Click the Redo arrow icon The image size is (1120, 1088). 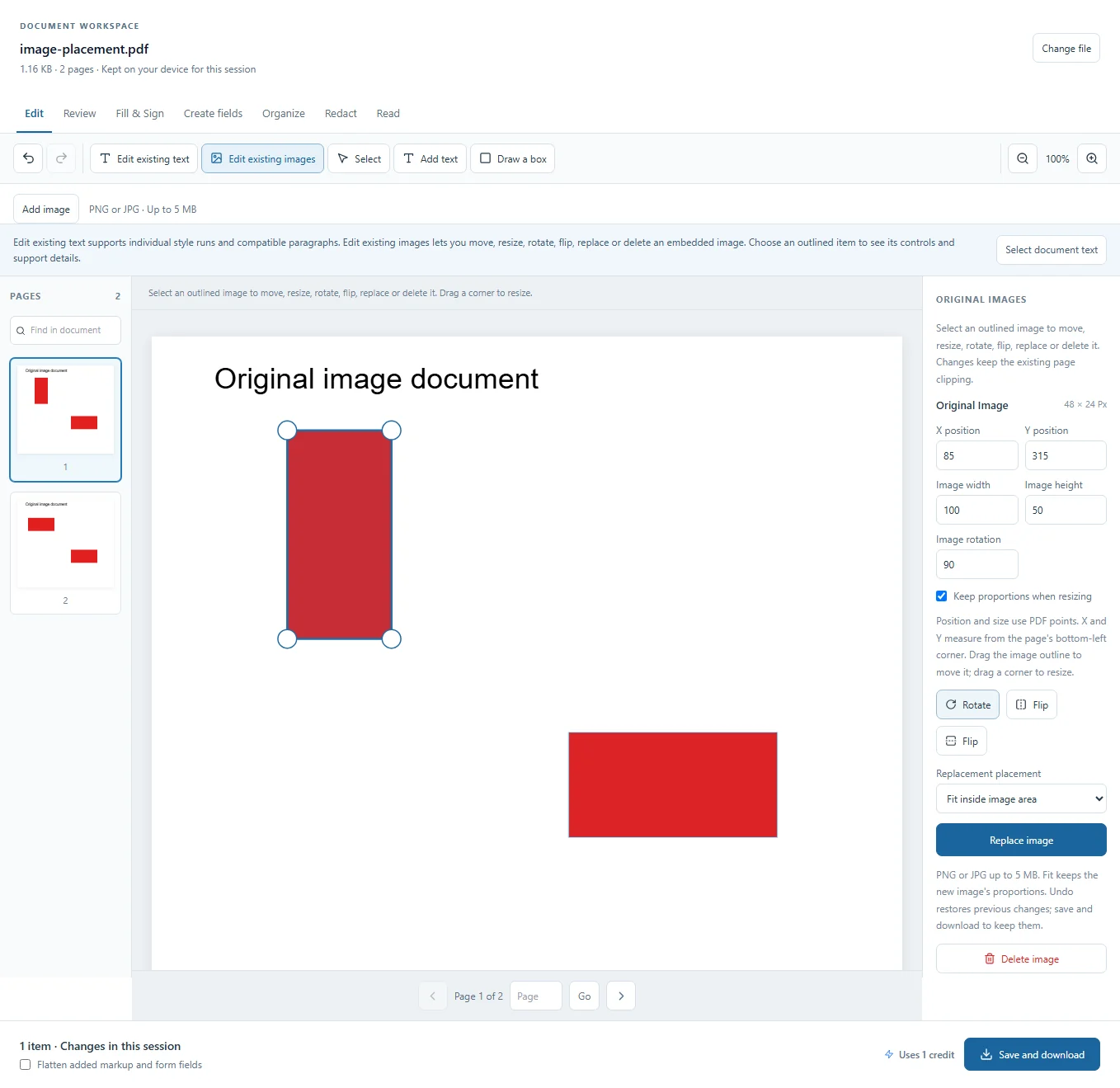click(61, 158)
